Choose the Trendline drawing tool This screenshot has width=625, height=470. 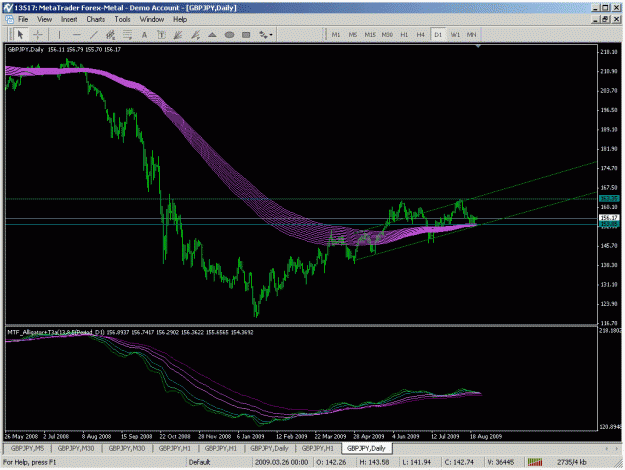[x=93, y=35]
